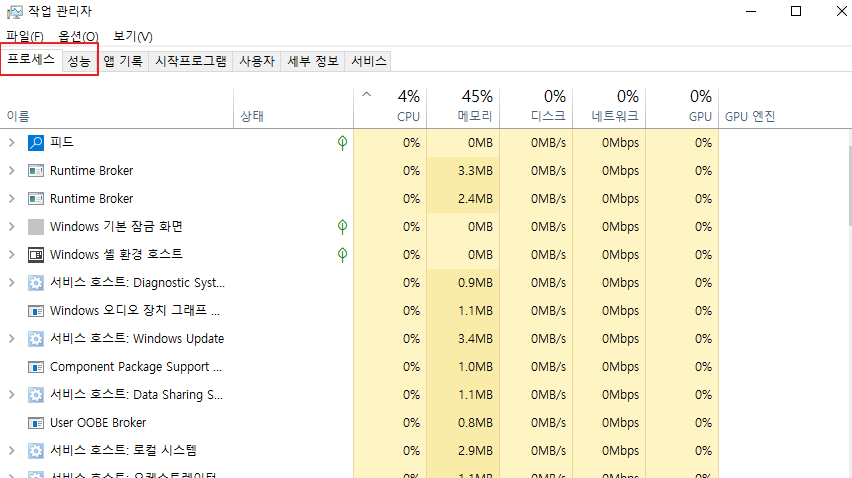Switch to the 성능 tab

79,61
